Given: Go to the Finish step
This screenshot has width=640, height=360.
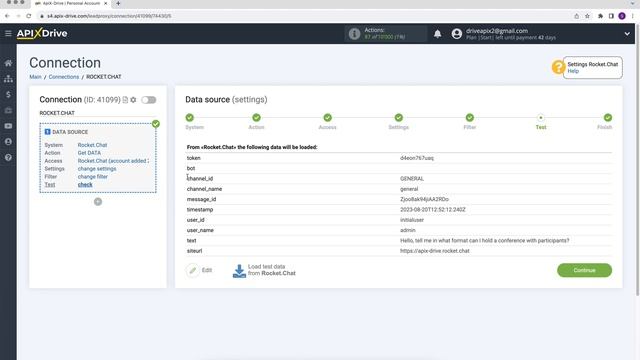Looking at the screenshot, I should click(608, 118).
